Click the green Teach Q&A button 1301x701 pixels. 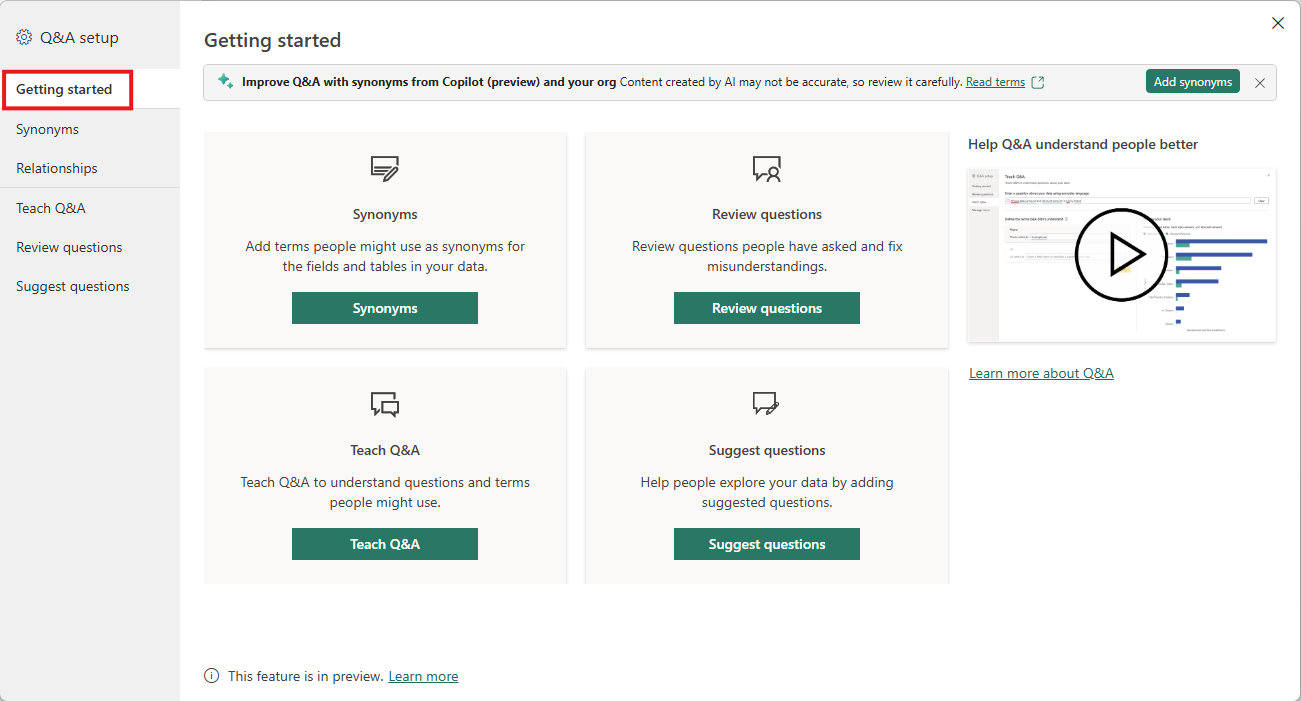pos(385,544)
